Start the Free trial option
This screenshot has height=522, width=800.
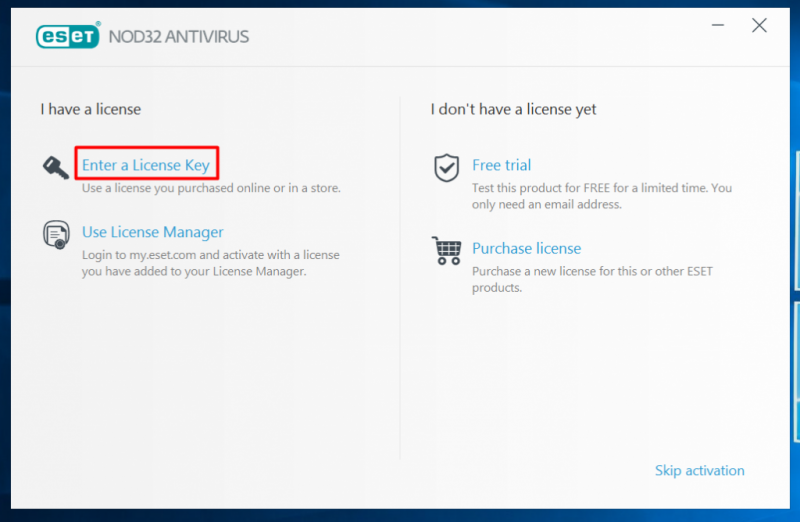(501, 165)
